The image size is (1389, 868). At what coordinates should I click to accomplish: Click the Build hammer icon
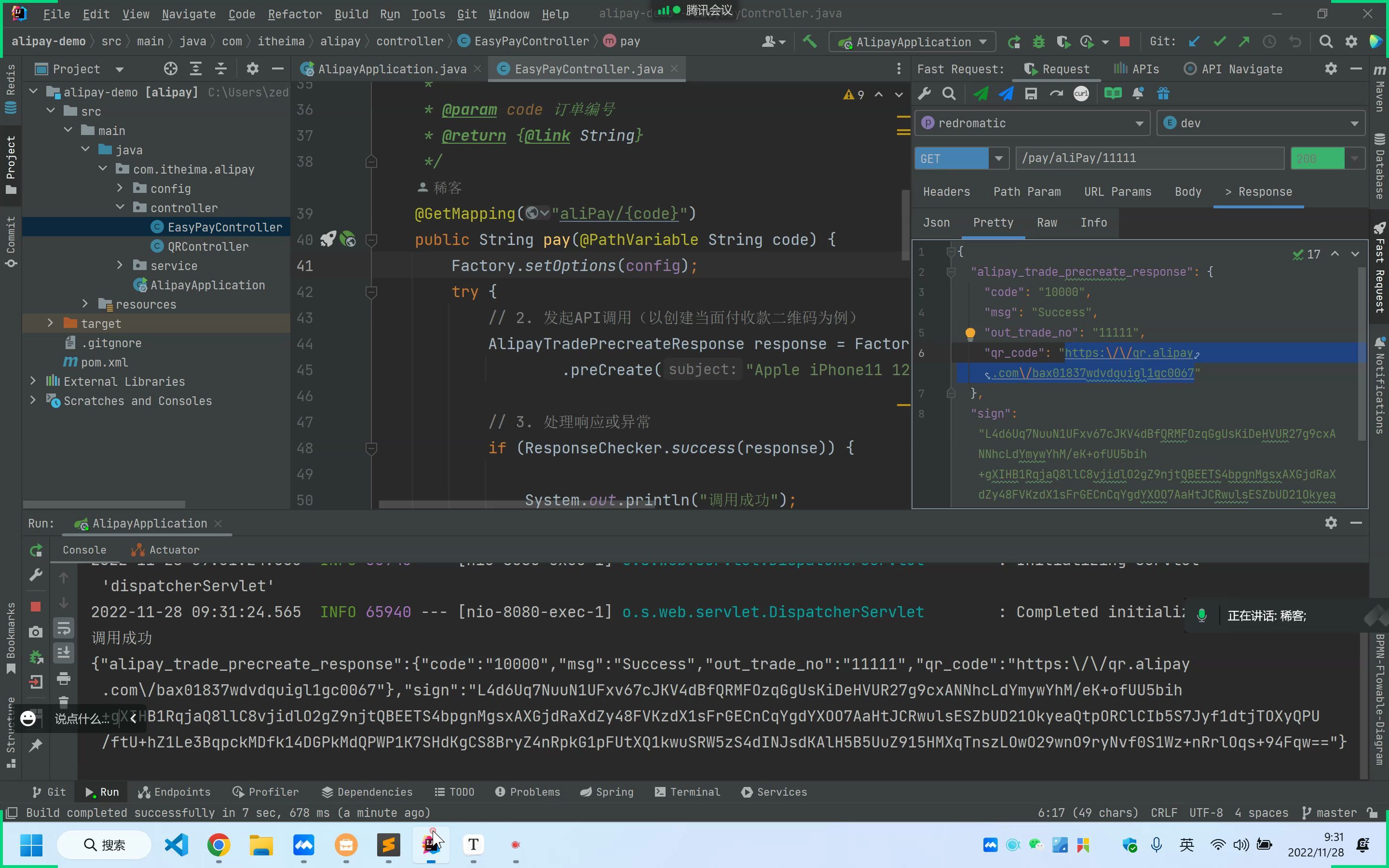click(x=809, y=42)
